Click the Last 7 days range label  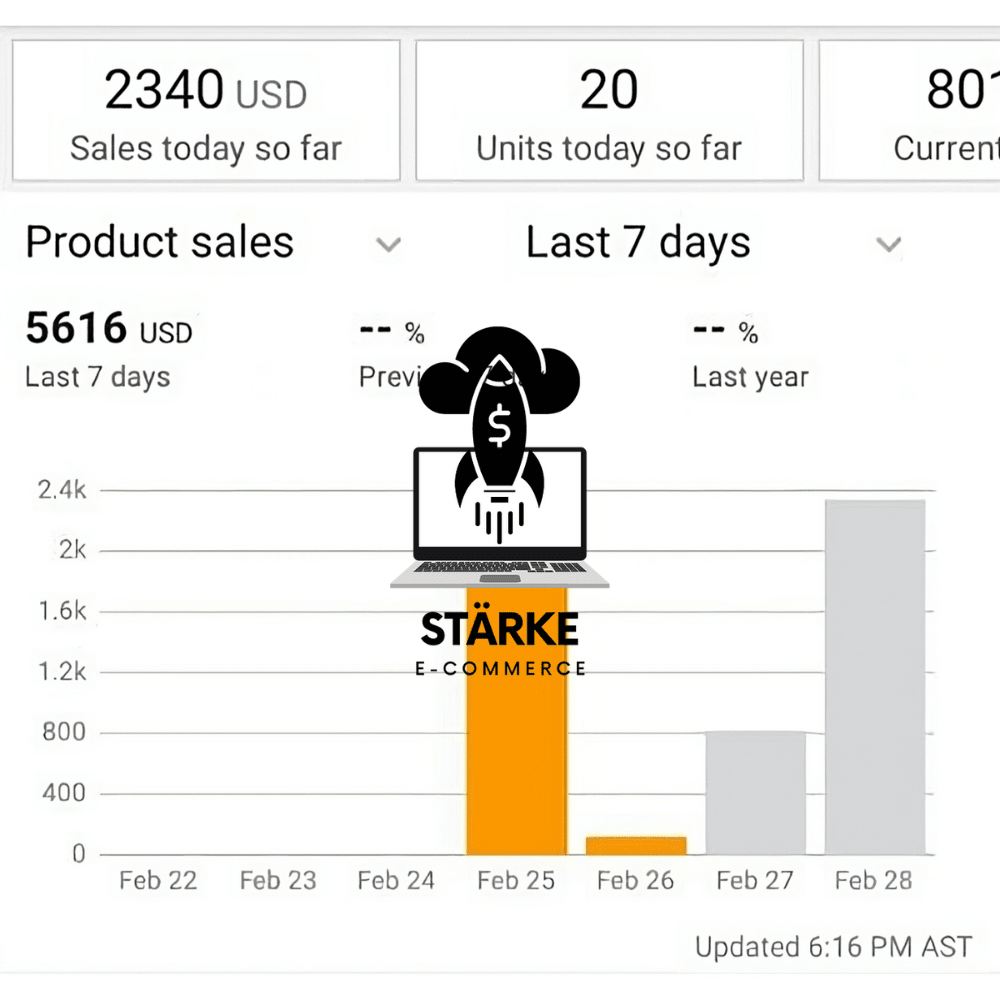(638, 243)
